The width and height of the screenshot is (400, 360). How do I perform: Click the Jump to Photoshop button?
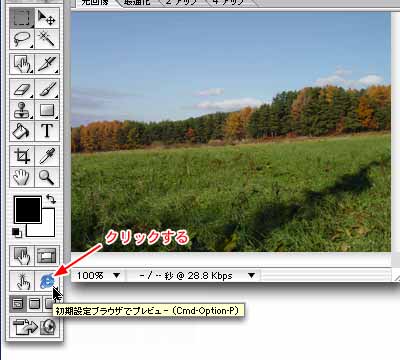[34, 326]
